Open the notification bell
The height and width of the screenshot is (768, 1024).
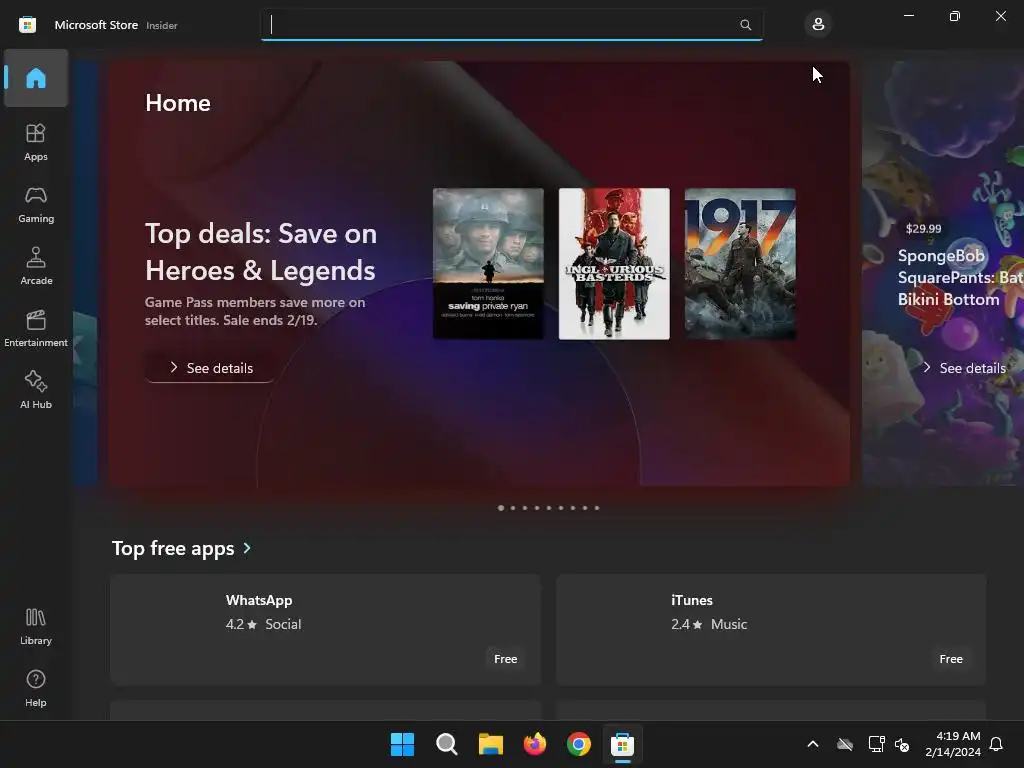pos(997,744)
